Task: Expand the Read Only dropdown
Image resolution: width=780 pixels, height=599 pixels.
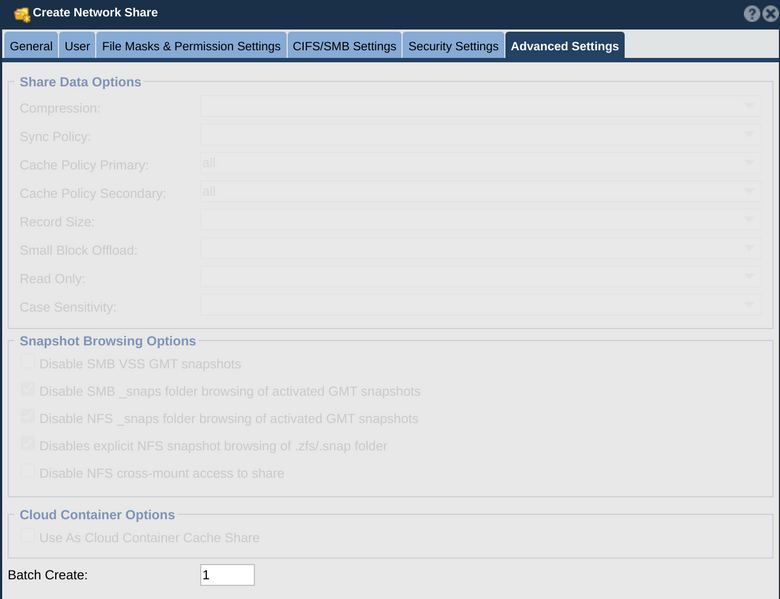Action: pos(480,277)
